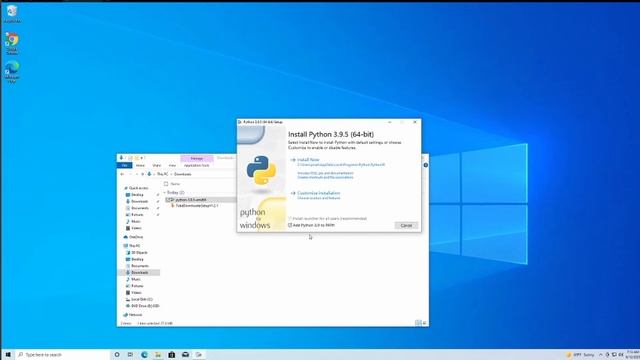Choose Customize installation in Python setup
This screenshot has width=640, height=360.
(x=318, y=193)
